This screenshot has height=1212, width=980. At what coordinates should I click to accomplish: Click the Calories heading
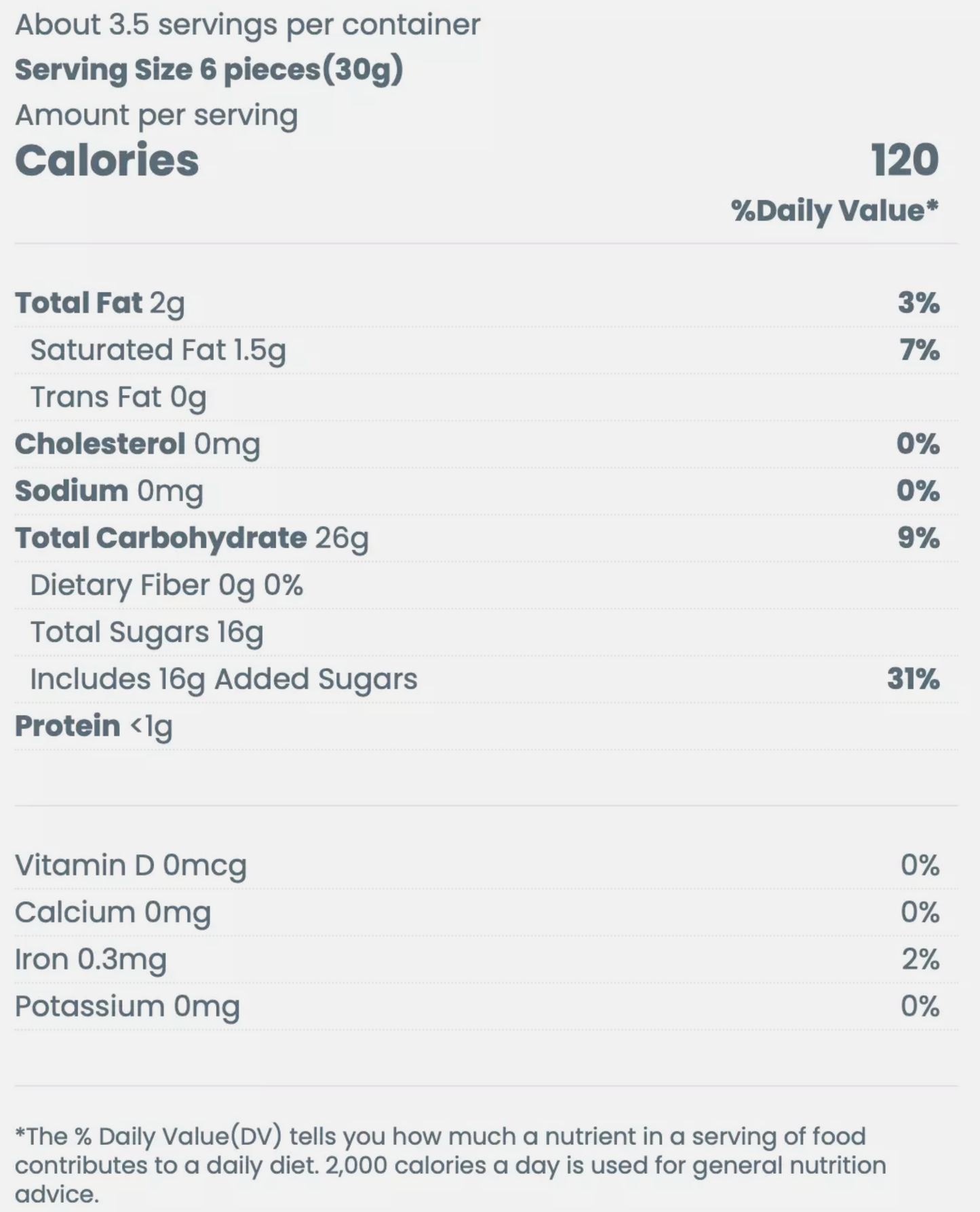click(107, 161)
